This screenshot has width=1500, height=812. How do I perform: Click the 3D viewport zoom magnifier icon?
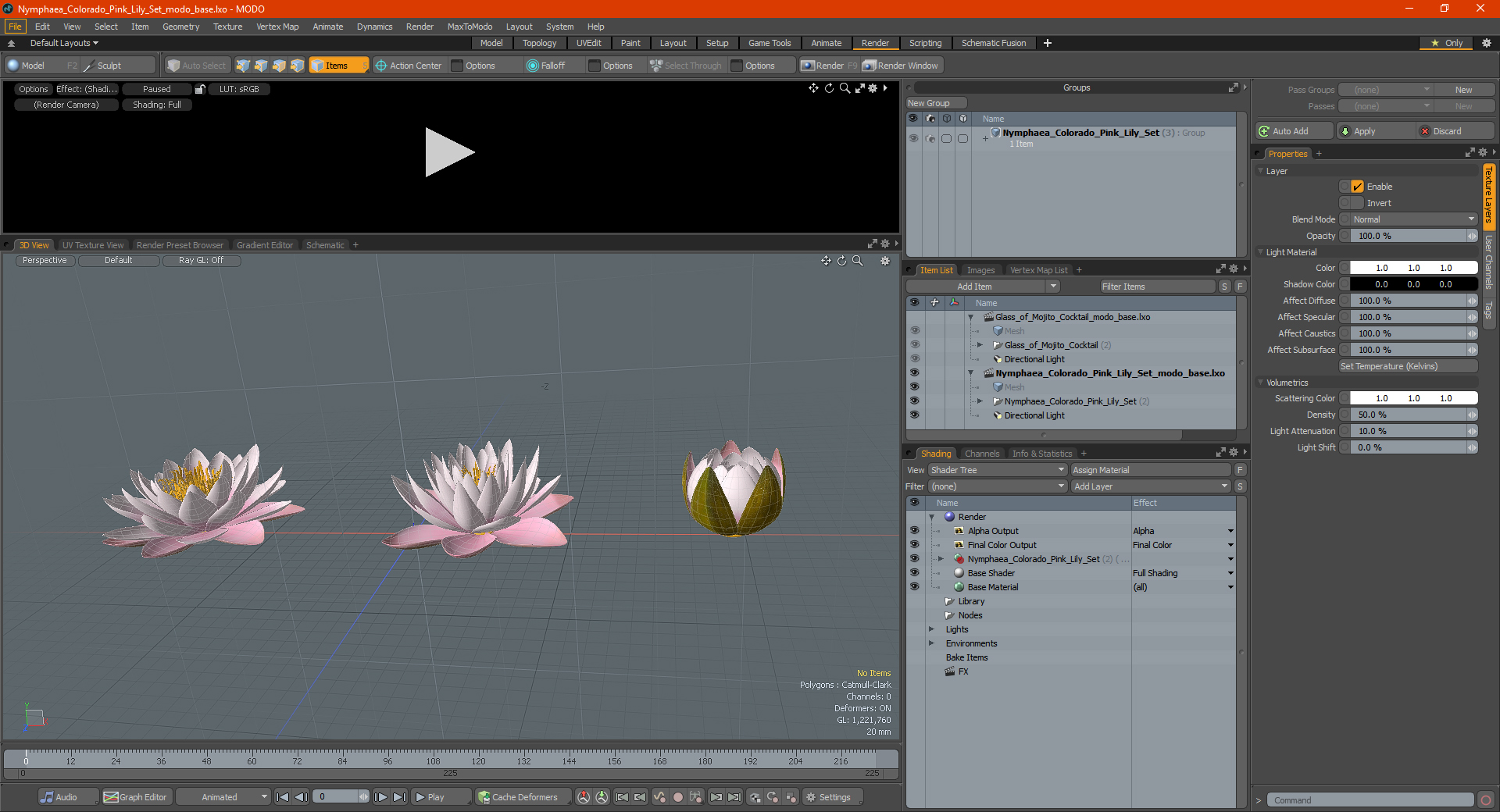(x=857, y=261)
